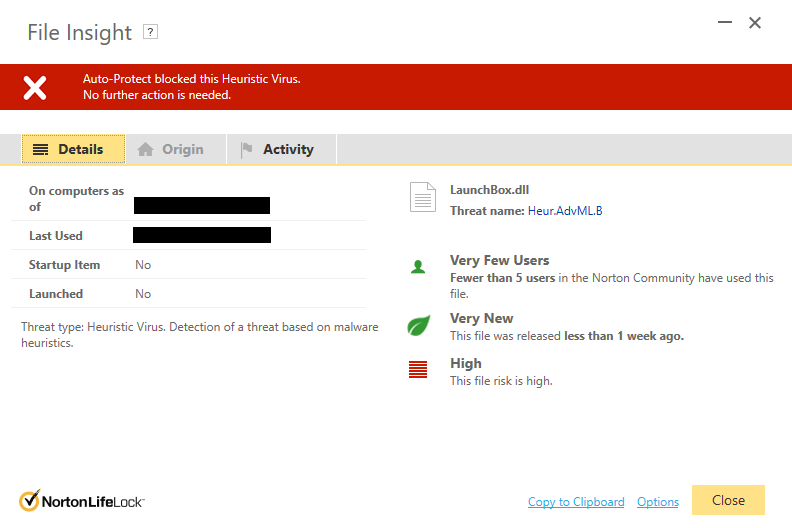The height and width of the screenshot is (528, 792).
Task: Click the 'This file risk is high.' text
Action: (501, 381)
